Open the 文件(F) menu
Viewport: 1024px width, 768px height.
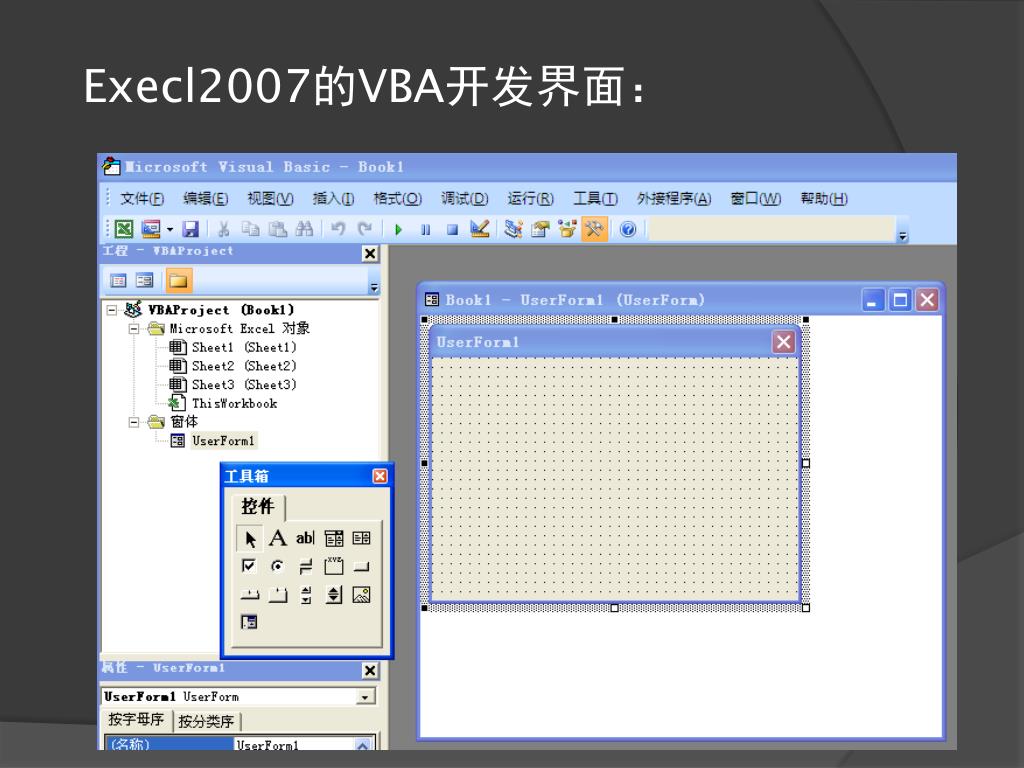point(142,198)
